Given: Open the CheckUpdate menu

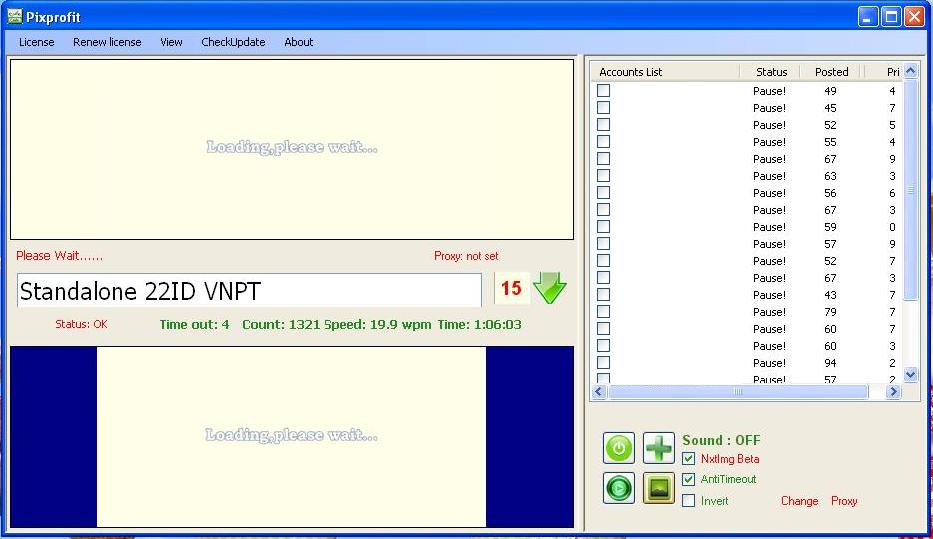Looking at the screenshot, I should [233, 42].
